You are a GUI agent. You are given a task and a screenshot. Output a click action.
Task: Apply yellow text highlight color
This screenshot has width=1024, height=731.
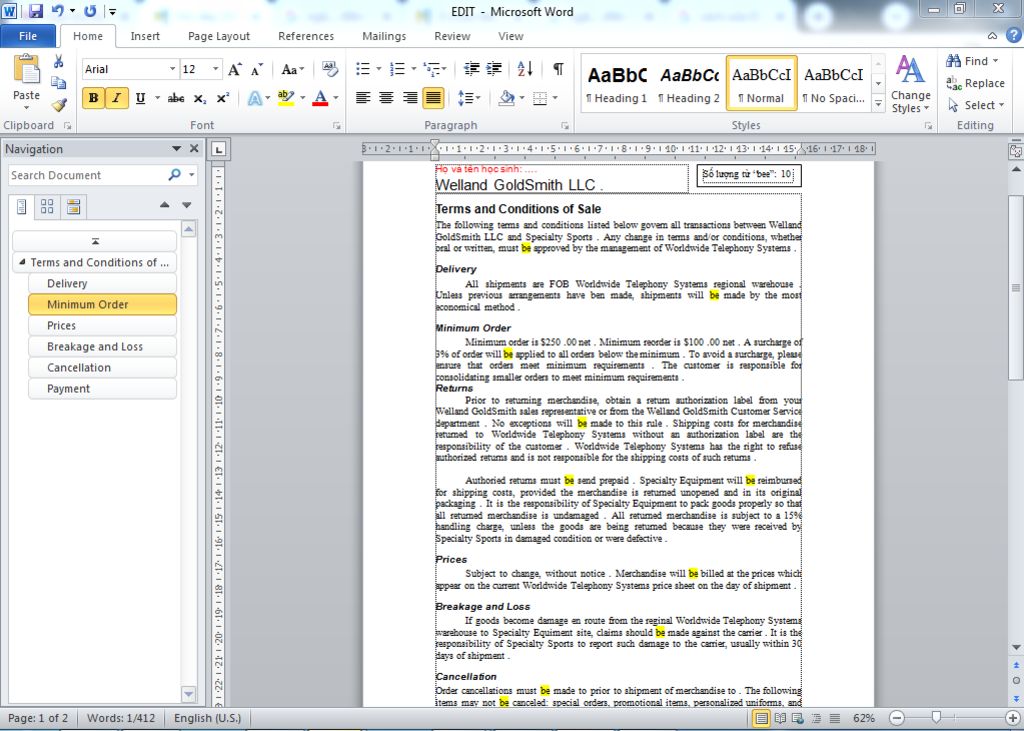[x=286, y=99]
